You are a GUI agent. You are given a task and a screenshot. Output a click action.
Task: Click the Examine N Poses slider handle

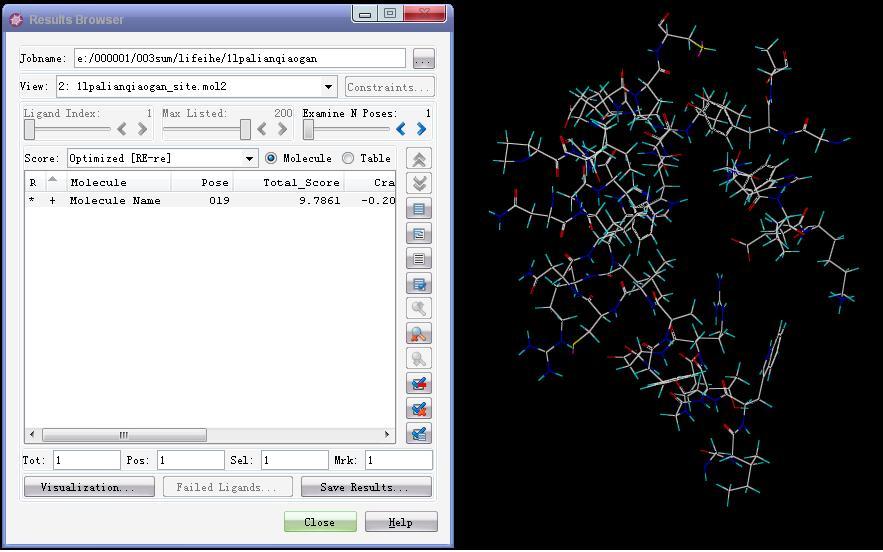[308, 130]
